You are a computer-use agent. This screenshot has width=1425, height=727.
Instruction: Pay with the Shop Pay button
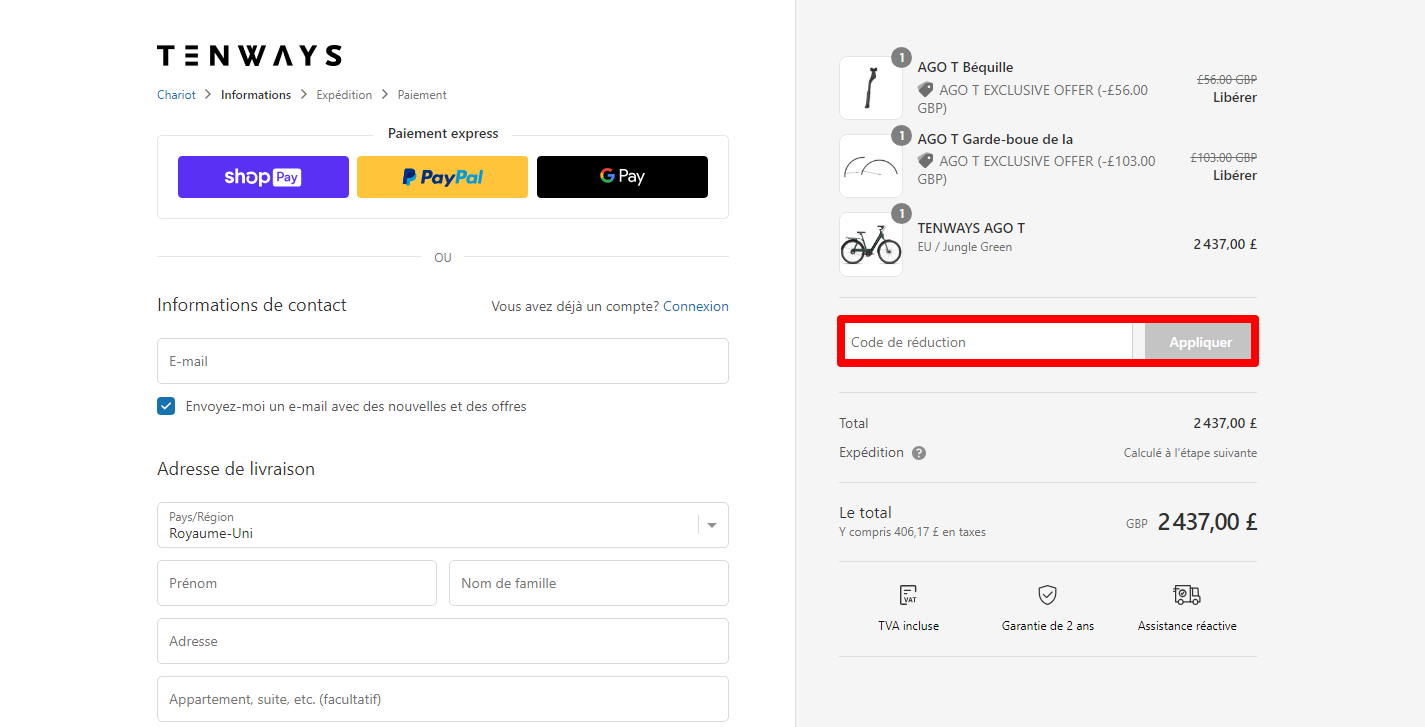click(263, 177)
